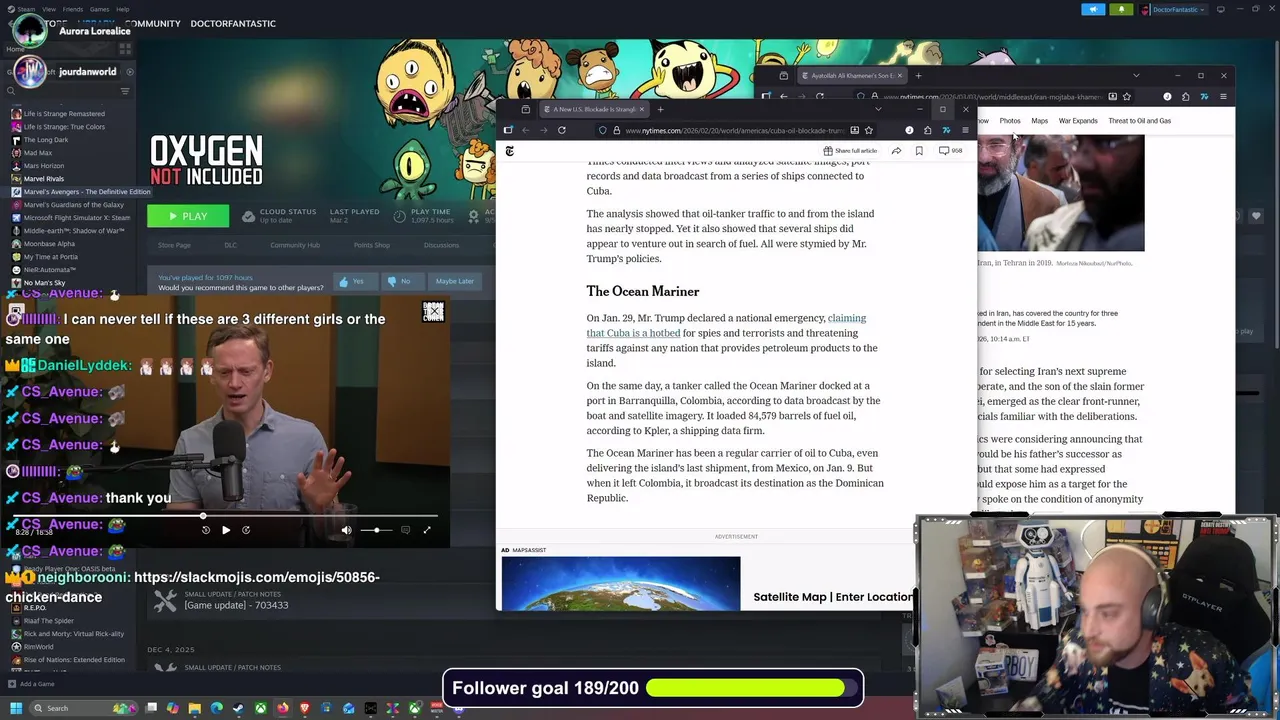
Task: Launch Oxygen Not Included with PLAY button
Action: point(188,216)
